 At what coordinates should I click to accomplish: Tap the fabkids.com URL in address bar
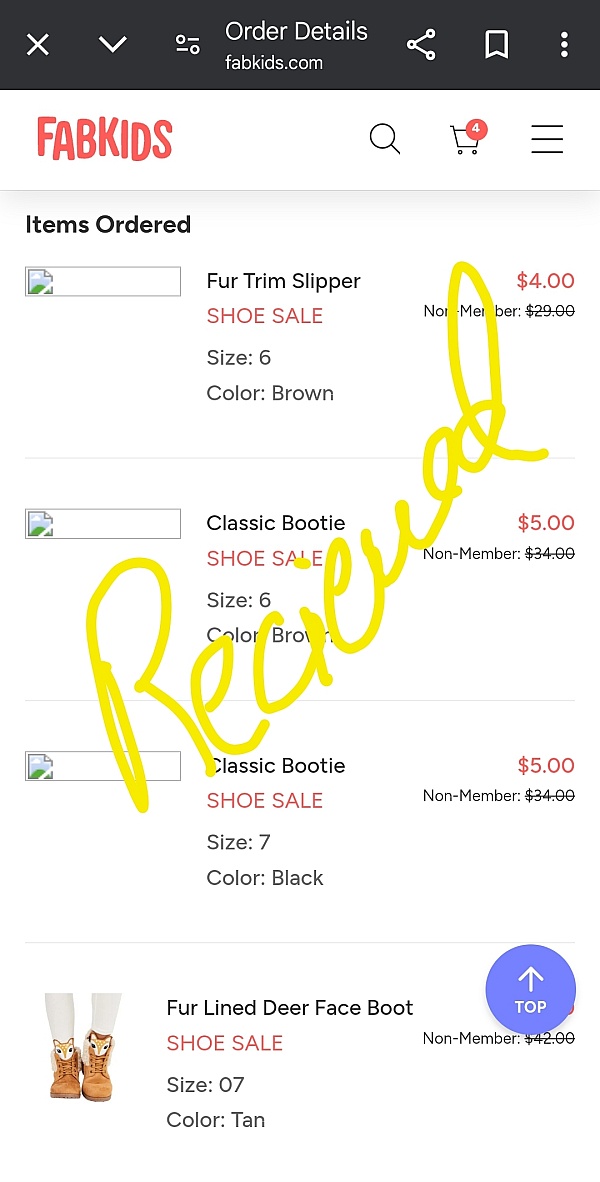tap(274, 63)
